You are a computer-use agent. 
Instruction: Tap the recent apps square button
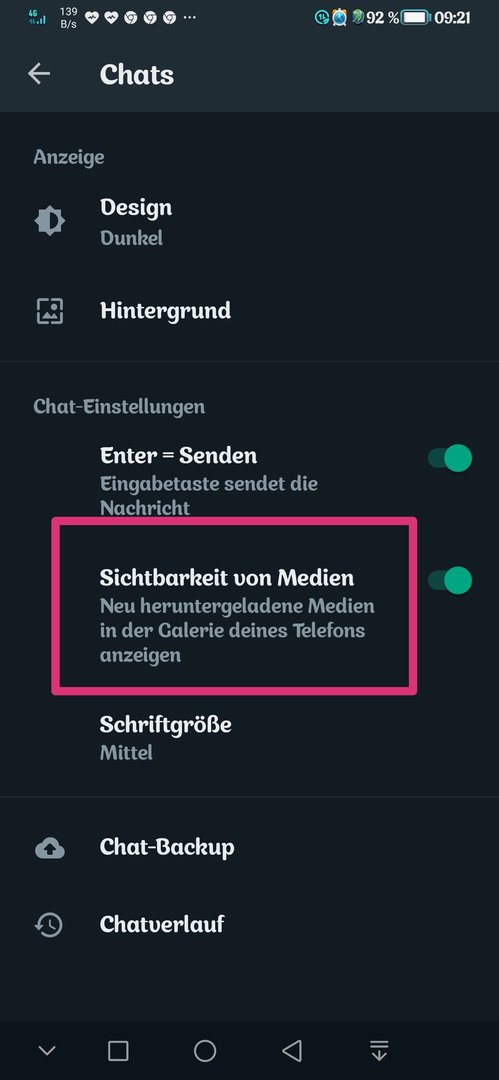(119, 1050)
